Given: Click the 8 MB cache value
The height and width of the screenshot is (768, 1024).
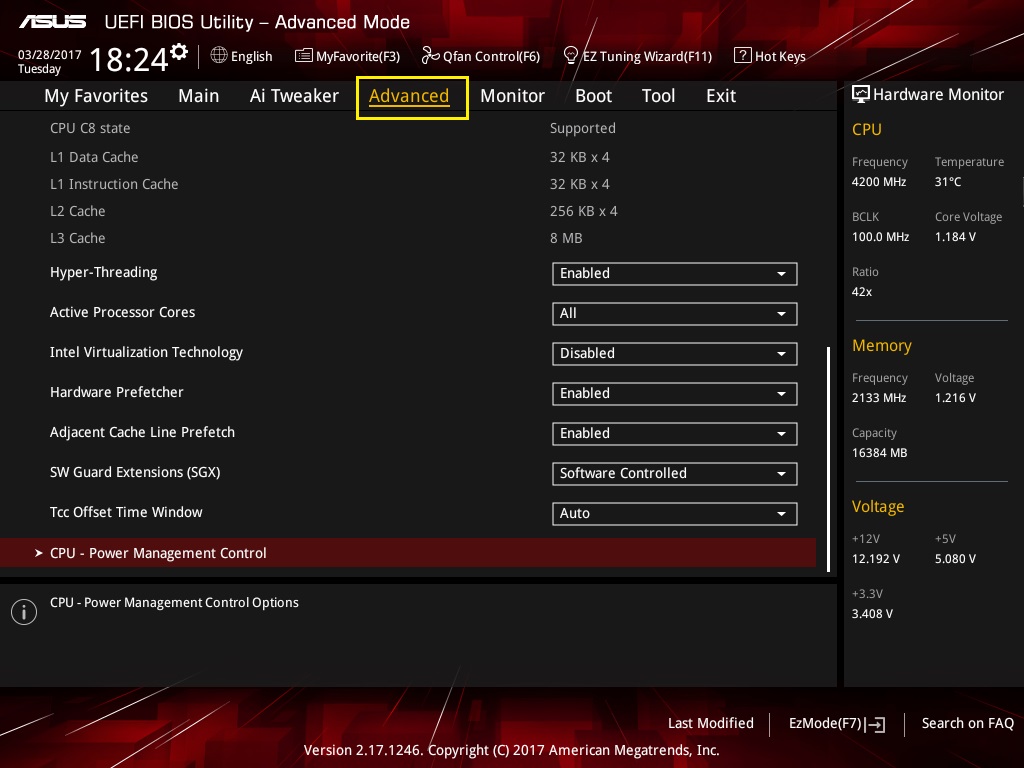Looking at the screenshot, I should pyautogui.click(x=566, y=238).
